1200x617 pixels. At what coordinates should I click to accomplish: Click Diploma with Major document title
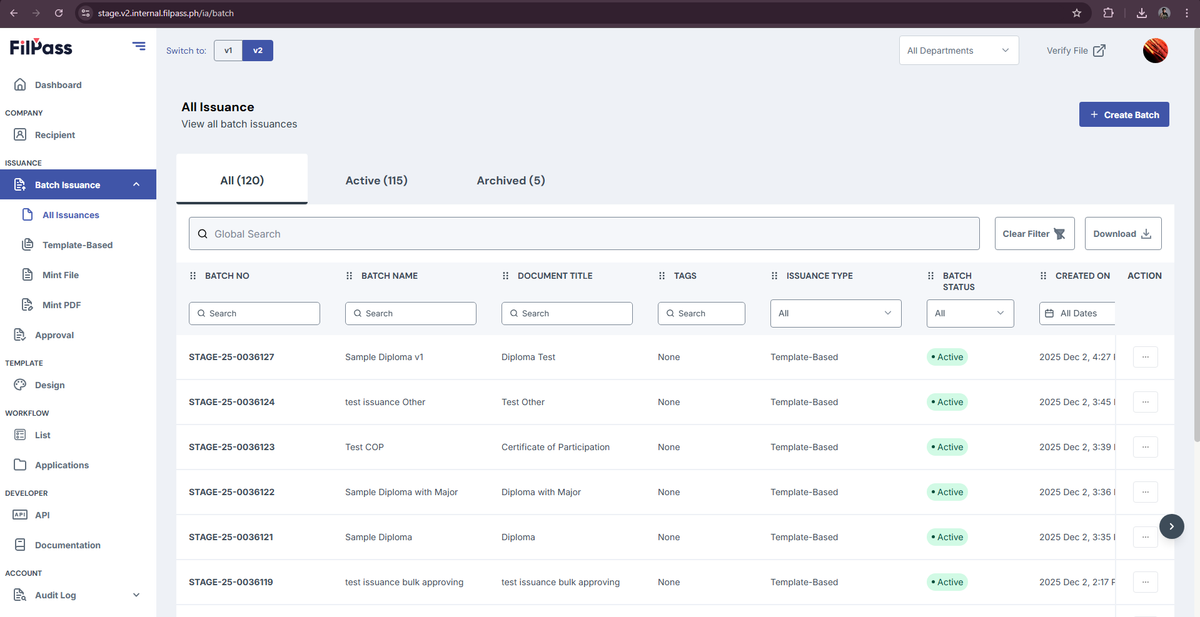[x=541, y=492]
